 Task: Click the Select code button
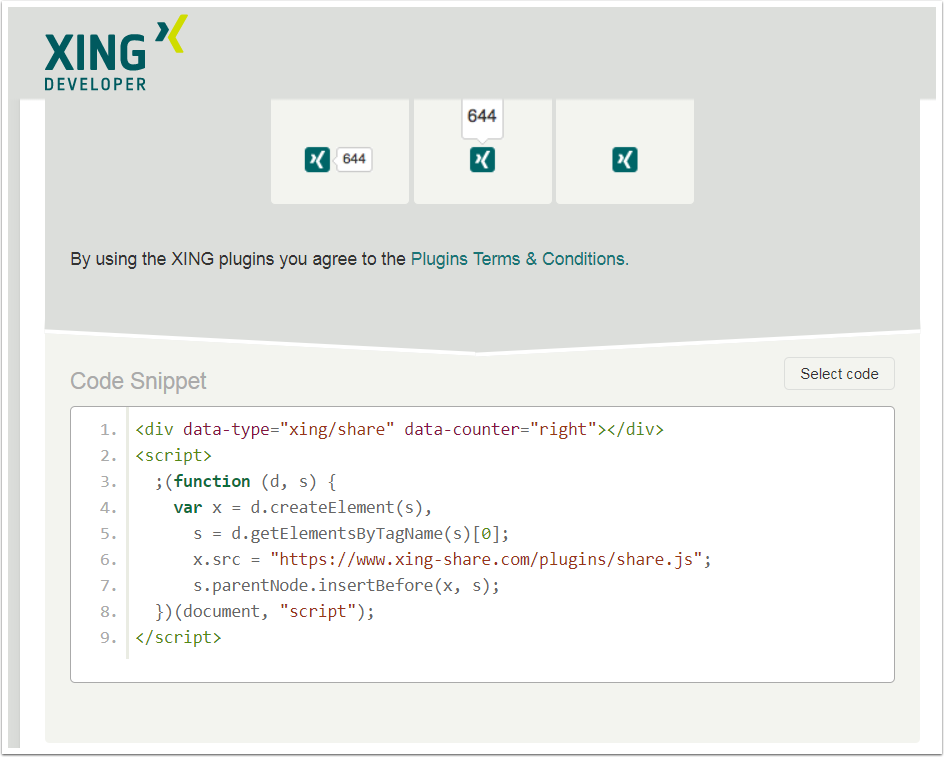coord(839,374)
